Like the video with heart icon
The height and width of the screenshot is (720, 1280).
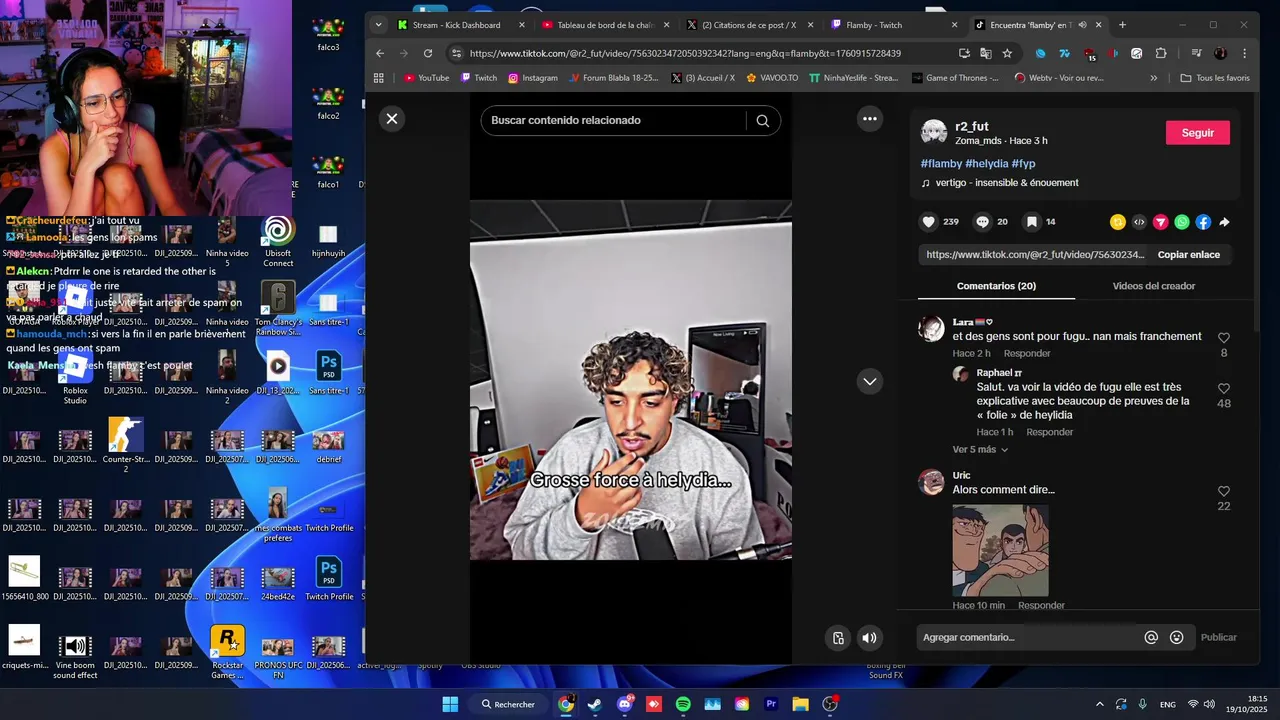pos(929,222)
